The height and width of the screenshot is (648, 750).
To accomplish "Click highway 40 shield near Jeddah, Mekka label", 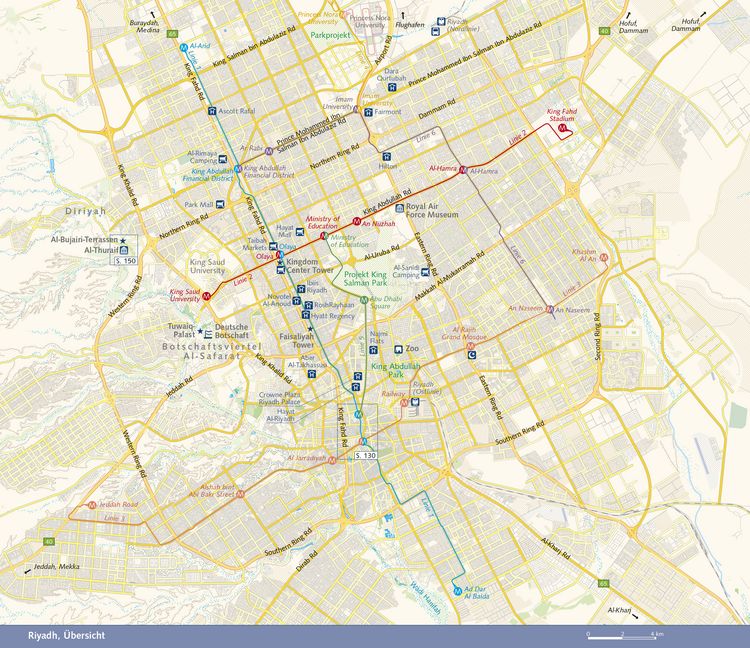I will pos(48,542).
